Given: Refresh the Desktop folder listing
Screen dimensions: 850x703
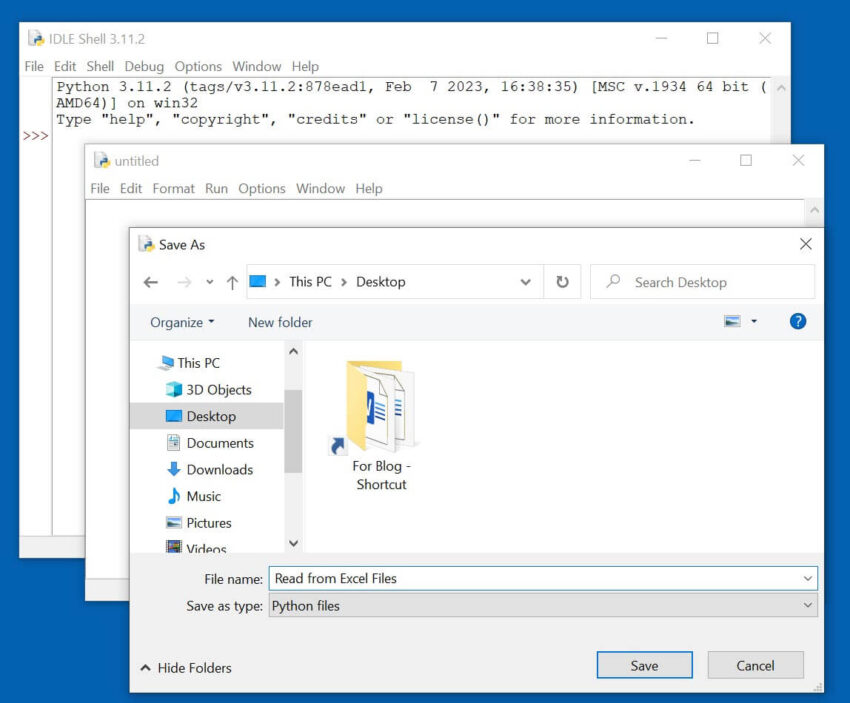Looking at the screenshot, I should click(x=562, y=282).
